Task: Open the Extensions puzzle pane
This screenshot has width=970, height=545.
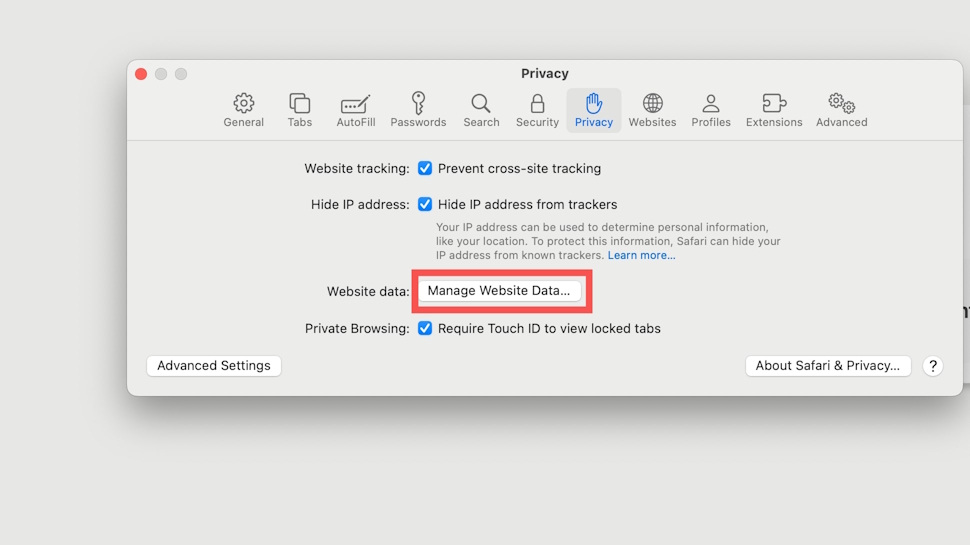Action: pyautogui.click(x=774, y=110)
